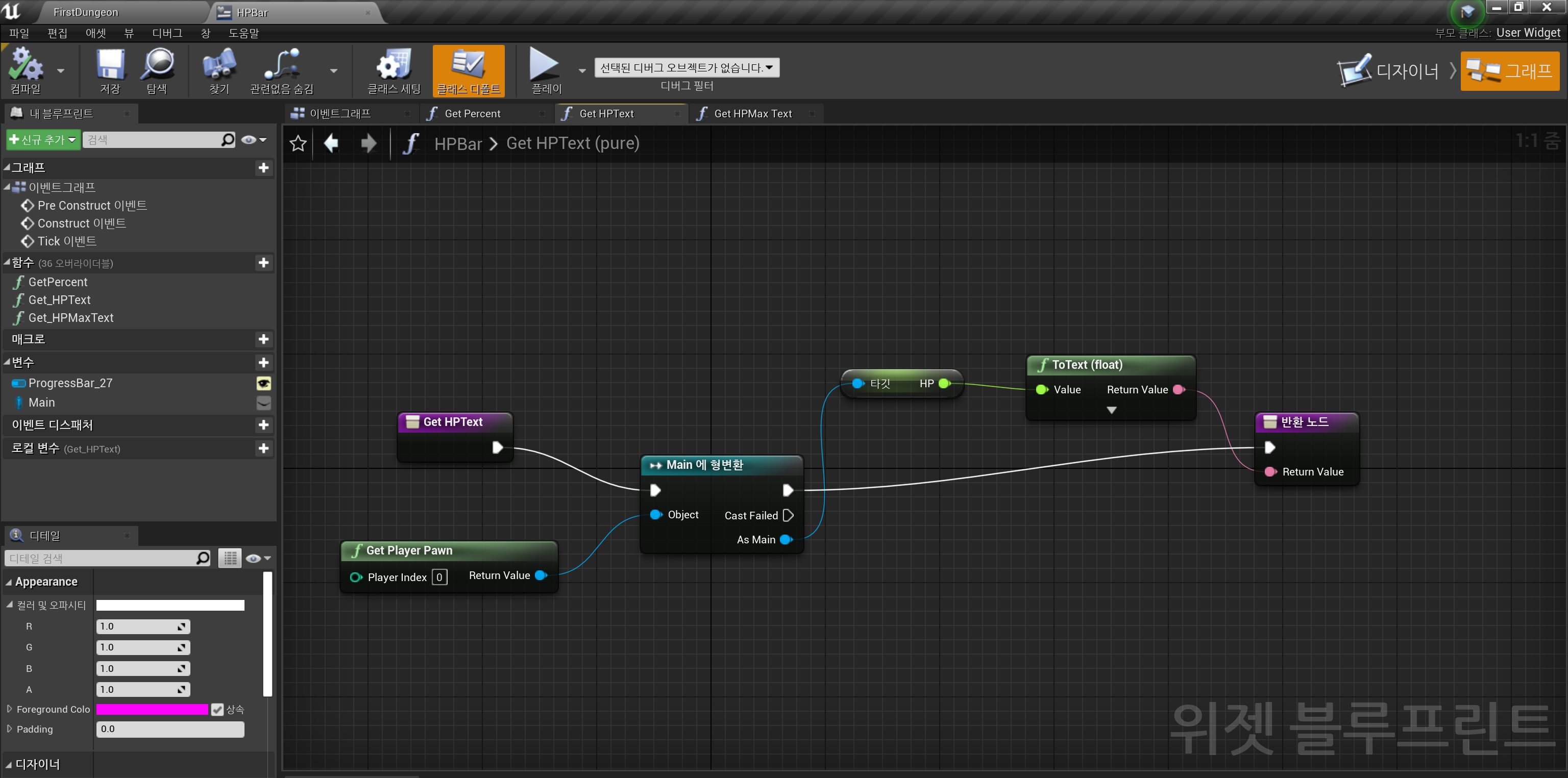Viewport: 1568px width, 778px height.
Task: Click the Browse (탐색) magnifier icon
Action: [157, 66]
